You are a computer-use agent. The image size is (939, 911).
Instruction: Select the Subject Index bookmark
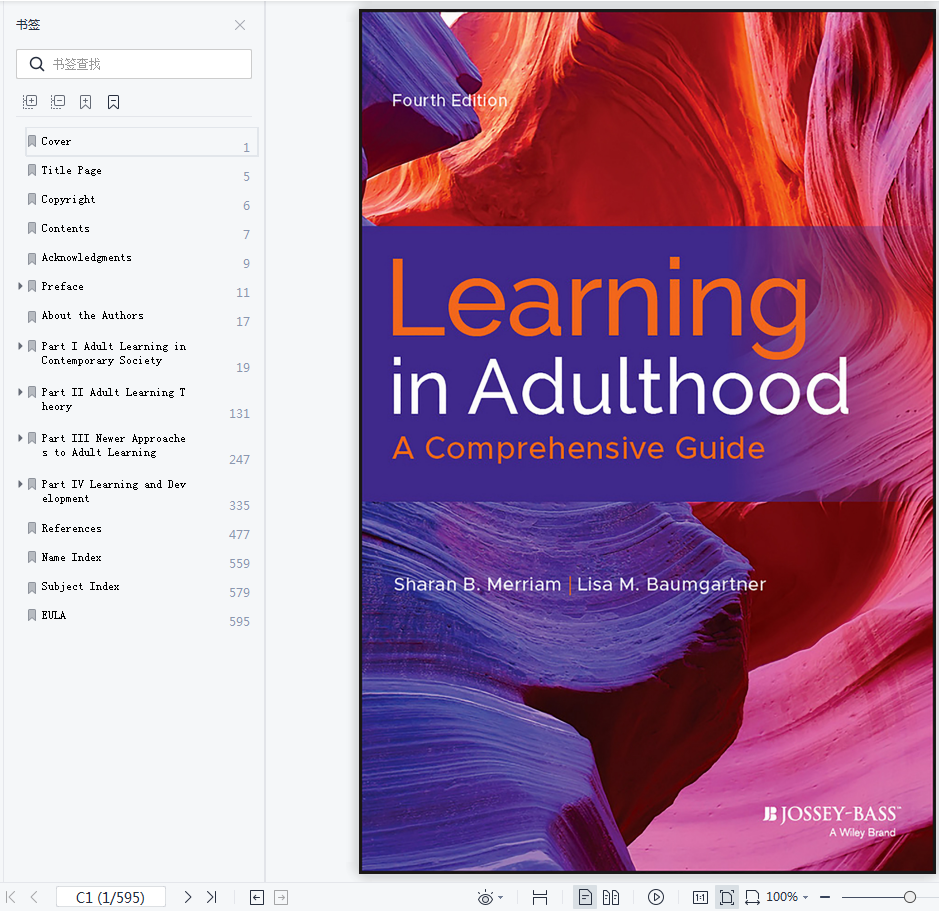click(x=80, y=586)
